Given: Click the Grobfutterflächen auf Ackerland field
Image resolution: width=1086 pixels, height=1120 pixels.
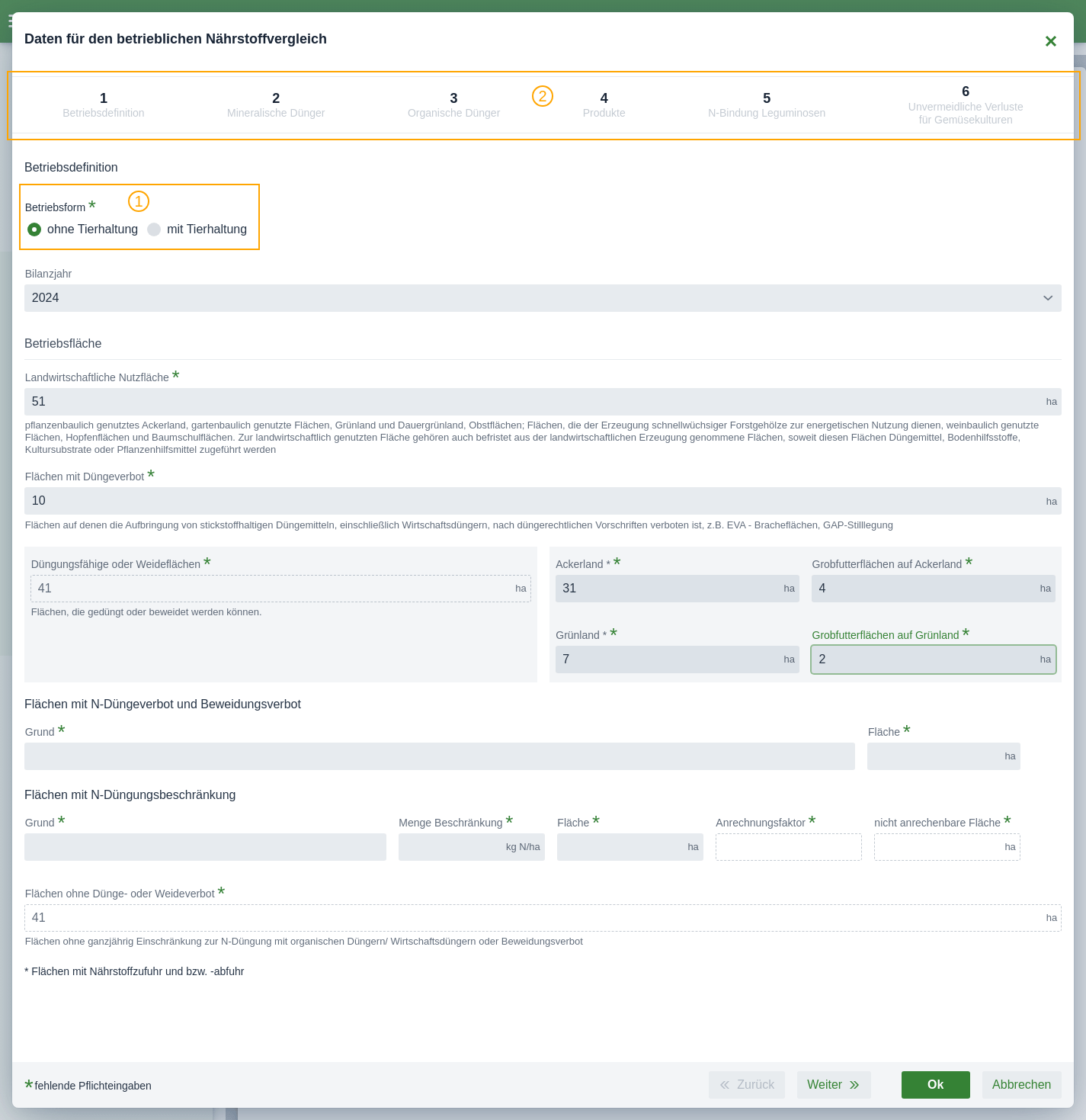Looking at the screenshot, I should (934, 589).
